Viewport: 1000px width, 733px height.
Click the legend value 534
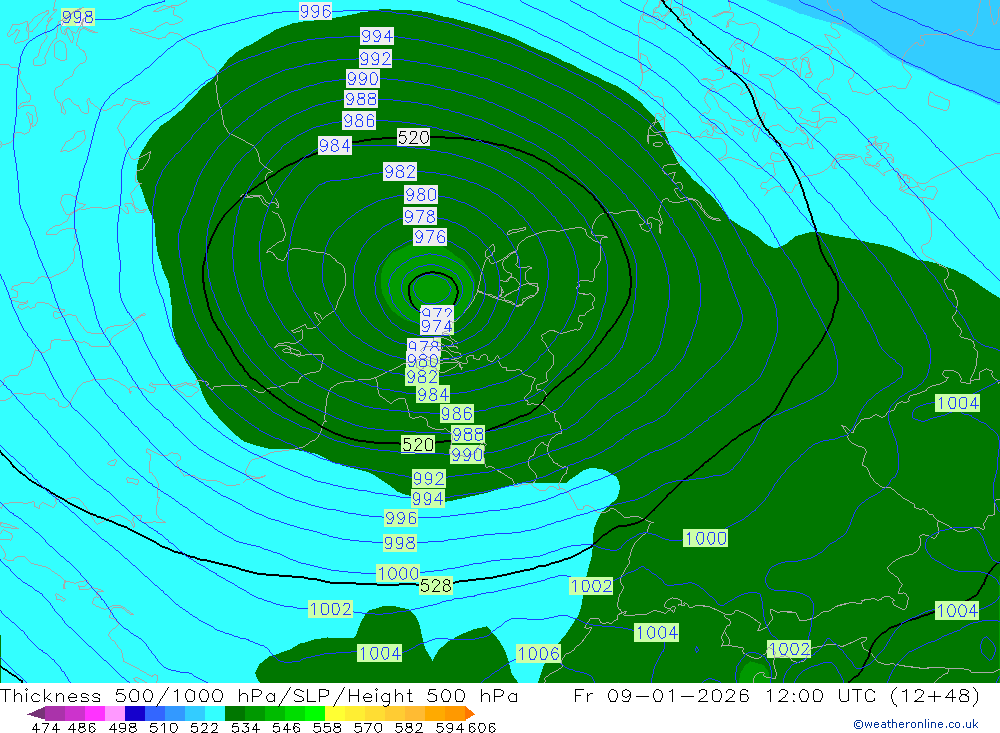pos(245,728)
